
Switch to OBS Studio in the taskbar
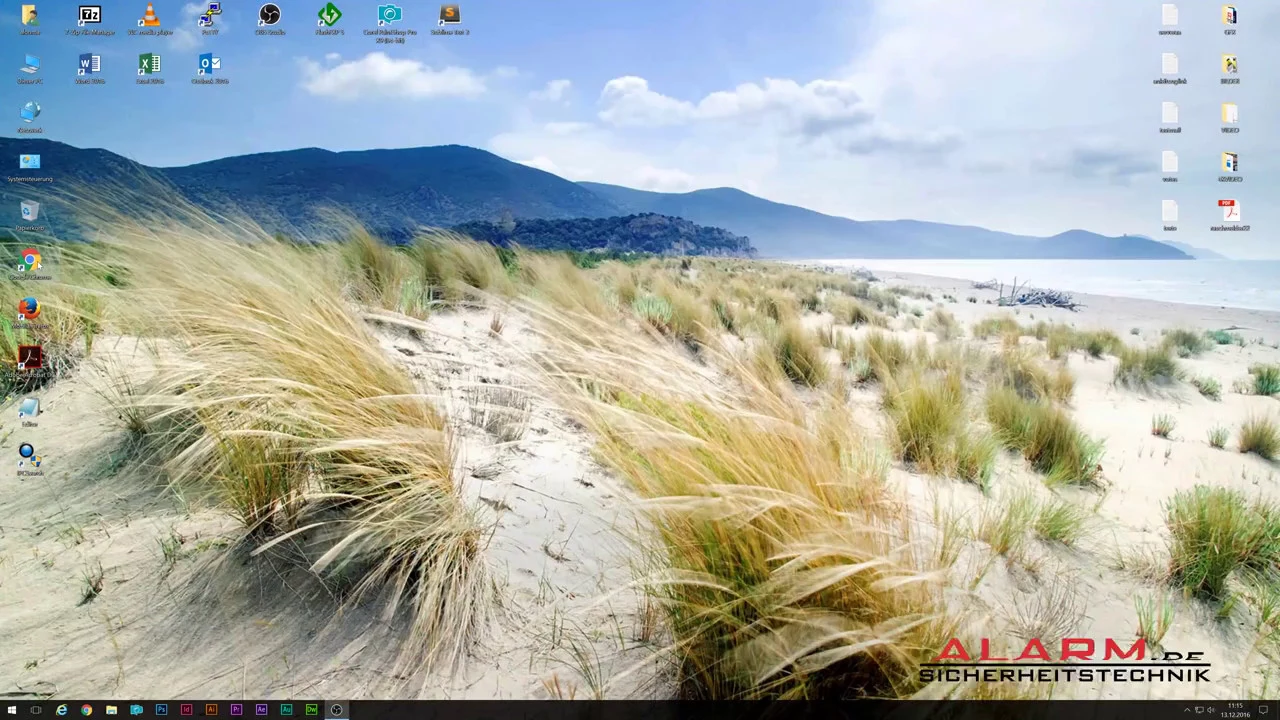click(336, 710)
